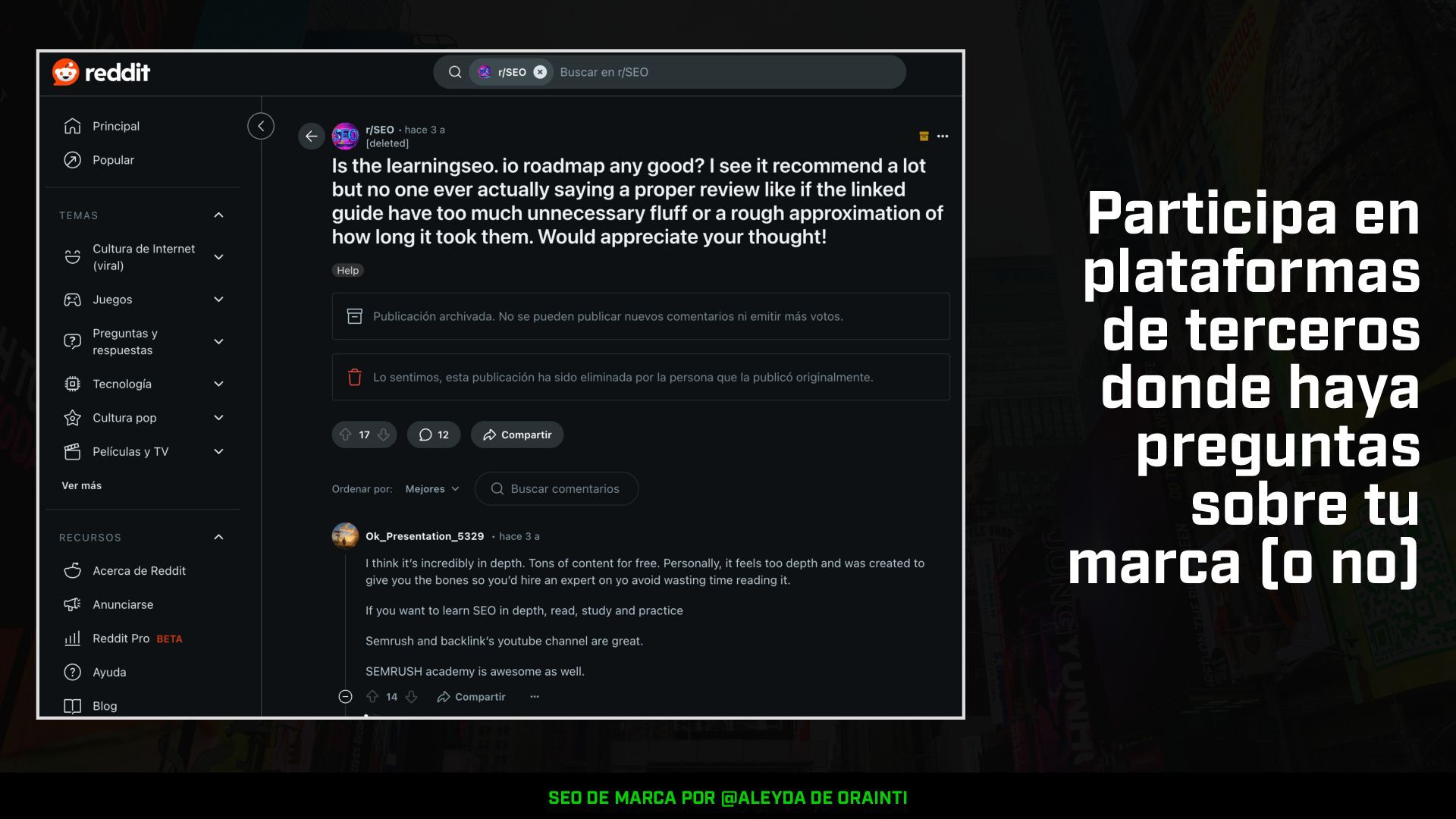Image resolution: width=1456 pixels, height=819 pixels.
Task: Share the post via Compartir
Action: 517,435
